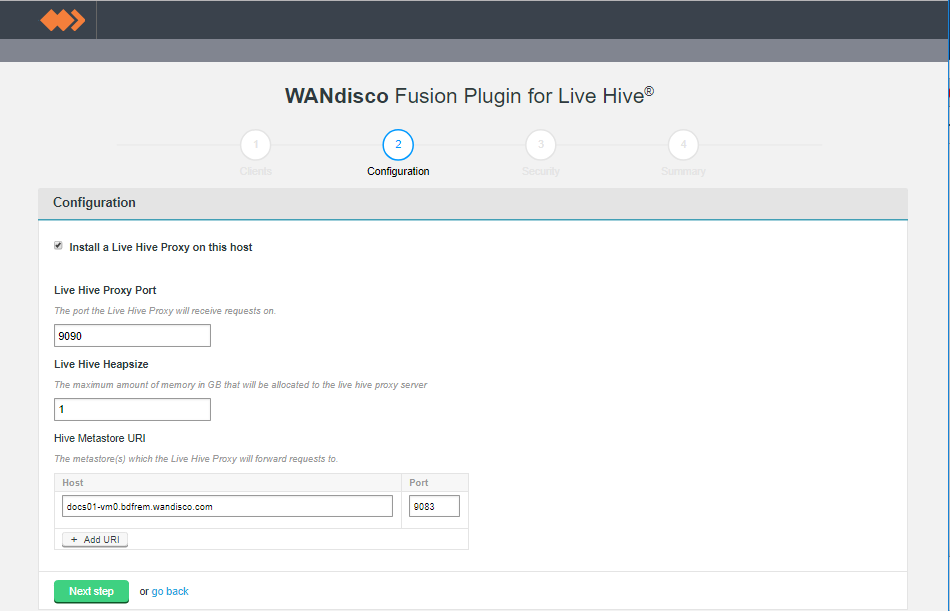
Task: Click the Live Hive Proxy Port label
Action: tap(105, 290)
